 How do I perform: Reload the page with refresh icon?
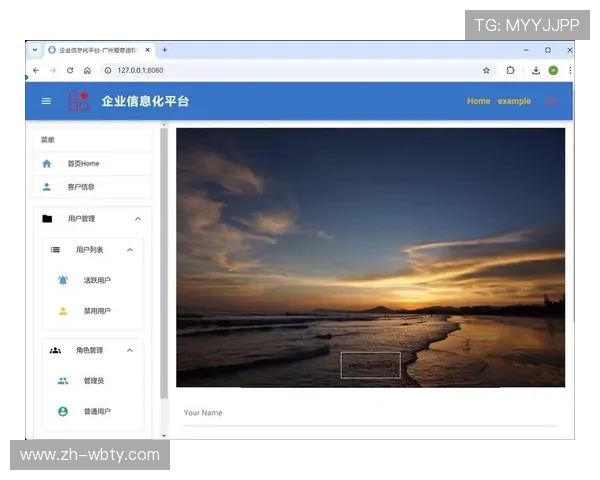coord(70,70)
